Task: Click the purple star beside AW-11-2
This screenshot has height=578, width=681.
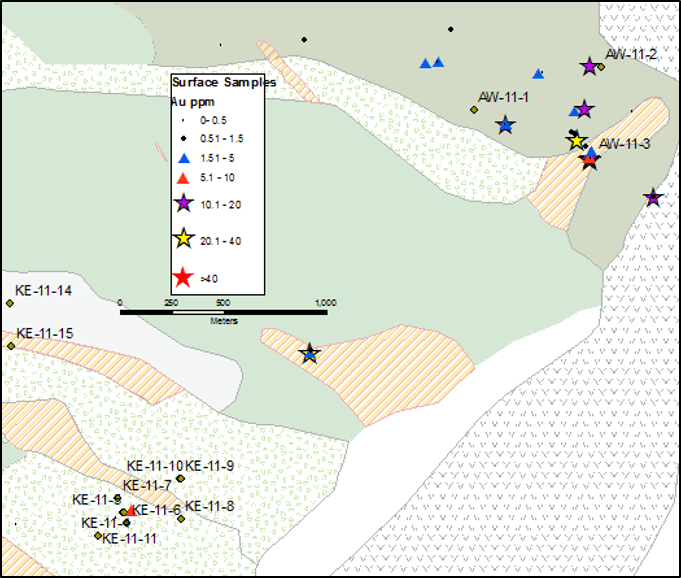Action: tap(589, 66)
